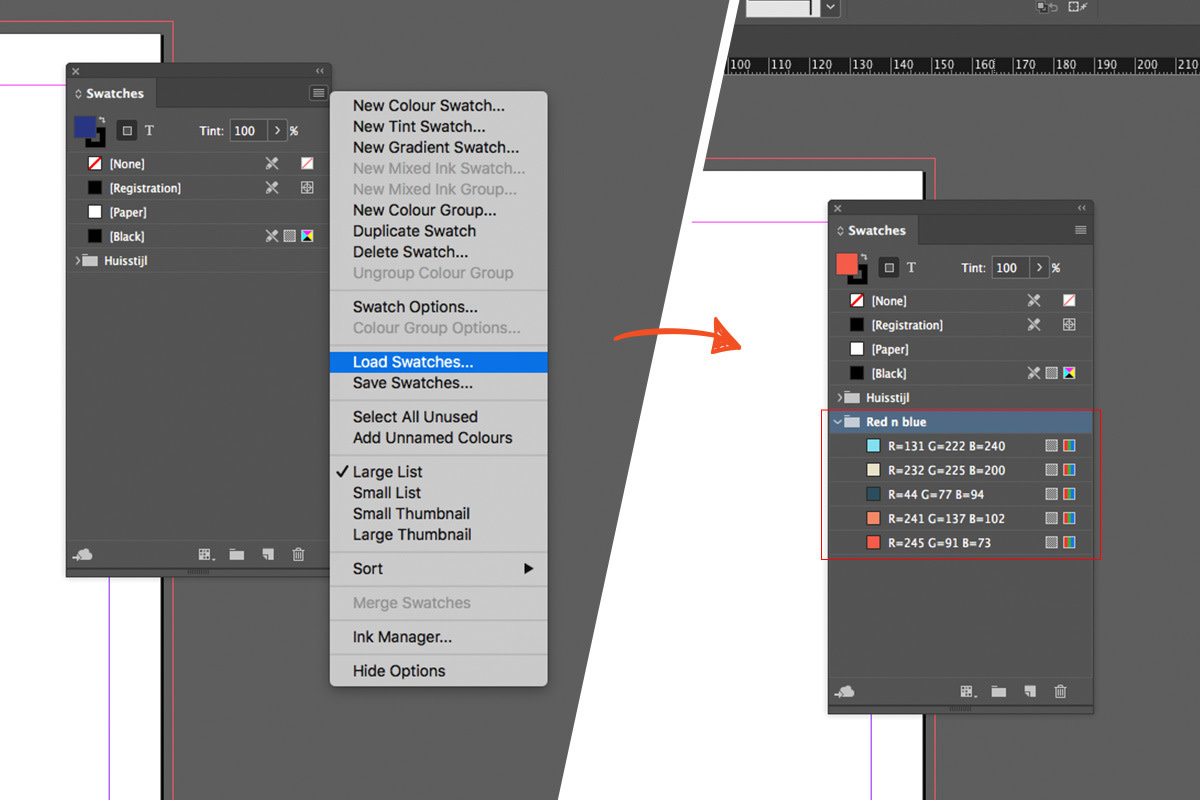Screen dimensions: 1200x800
Task: Choose Duplicate Swatch menu item
Action: point(438,231)
